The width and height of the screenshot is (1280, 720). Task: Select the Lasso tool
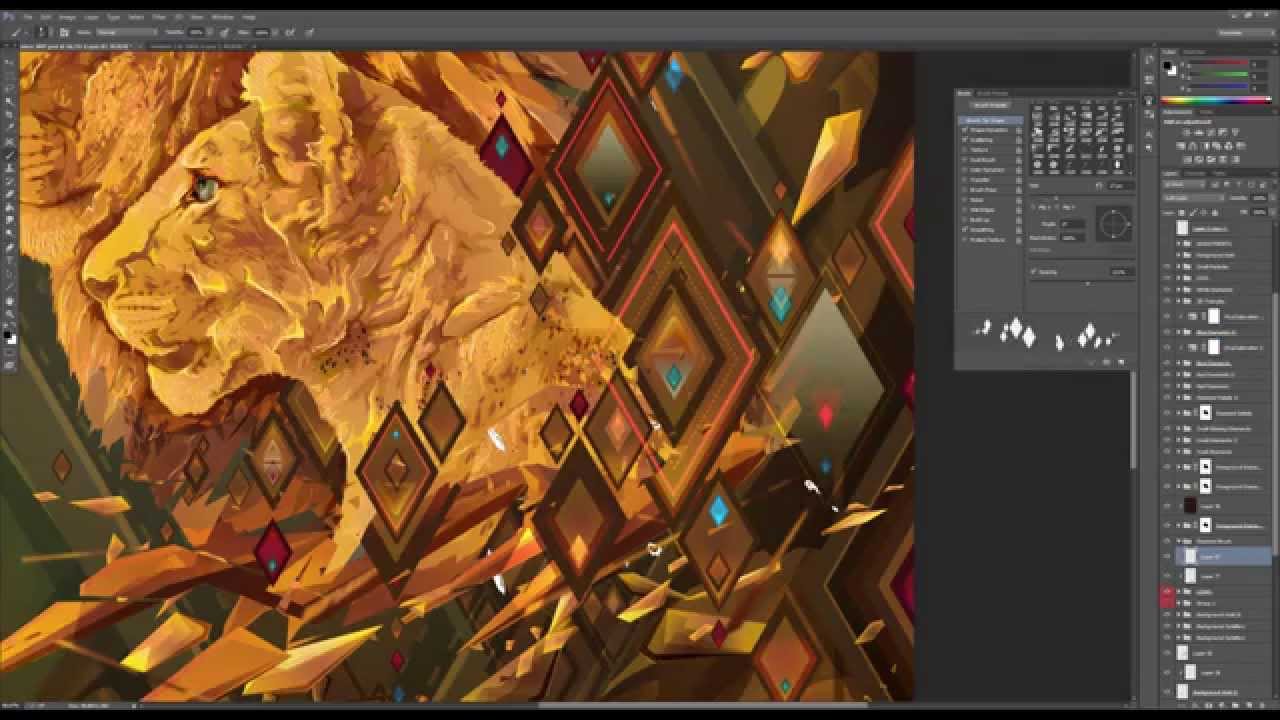[x=10, y=89]
